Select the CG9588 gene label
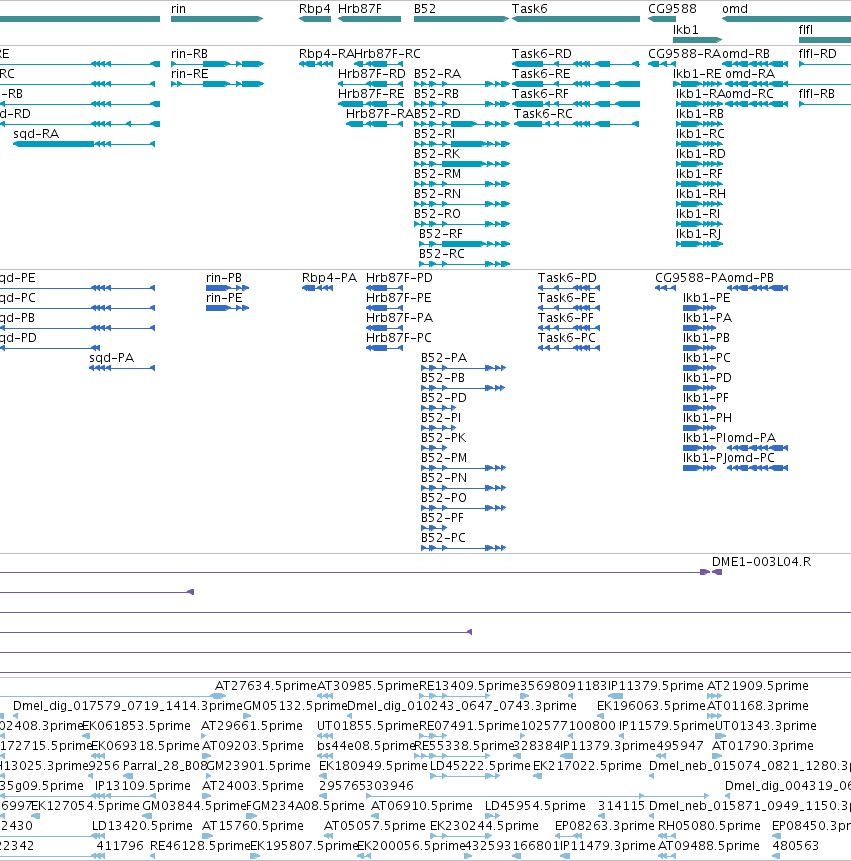Image resolution: width=851 pixels, height=861 pixels. coord(673,9)
